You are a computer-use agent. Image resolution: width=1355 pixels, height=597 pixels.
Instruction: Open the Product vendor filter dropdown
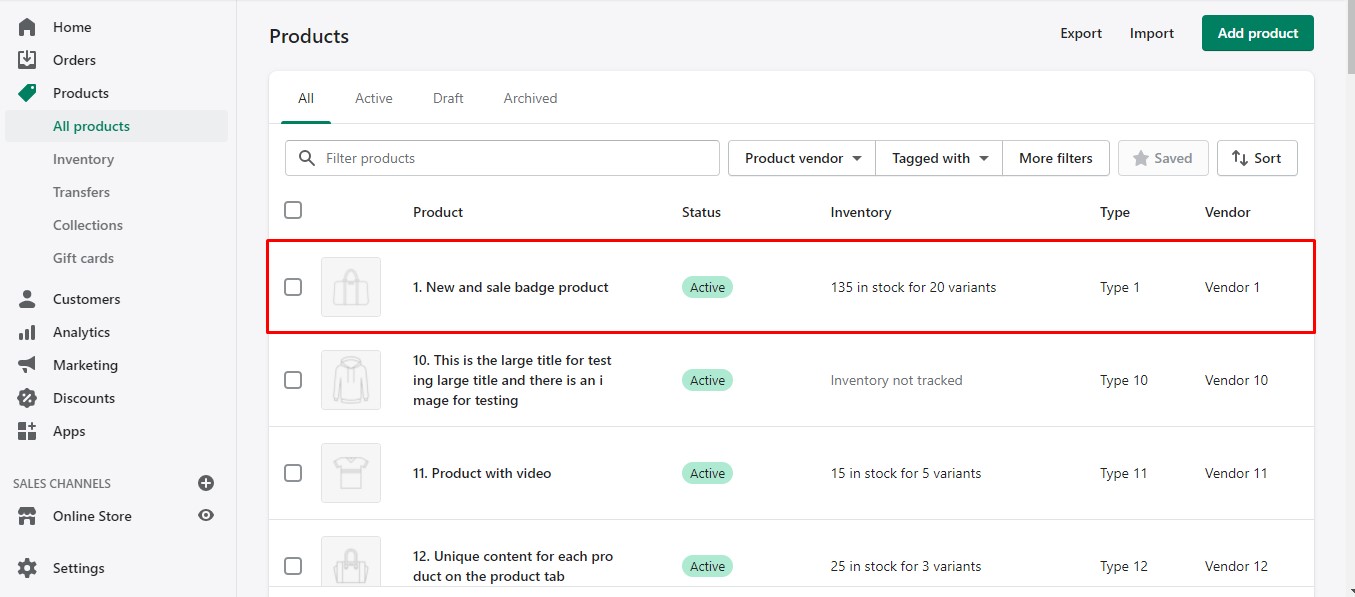[x=800, y=157]
